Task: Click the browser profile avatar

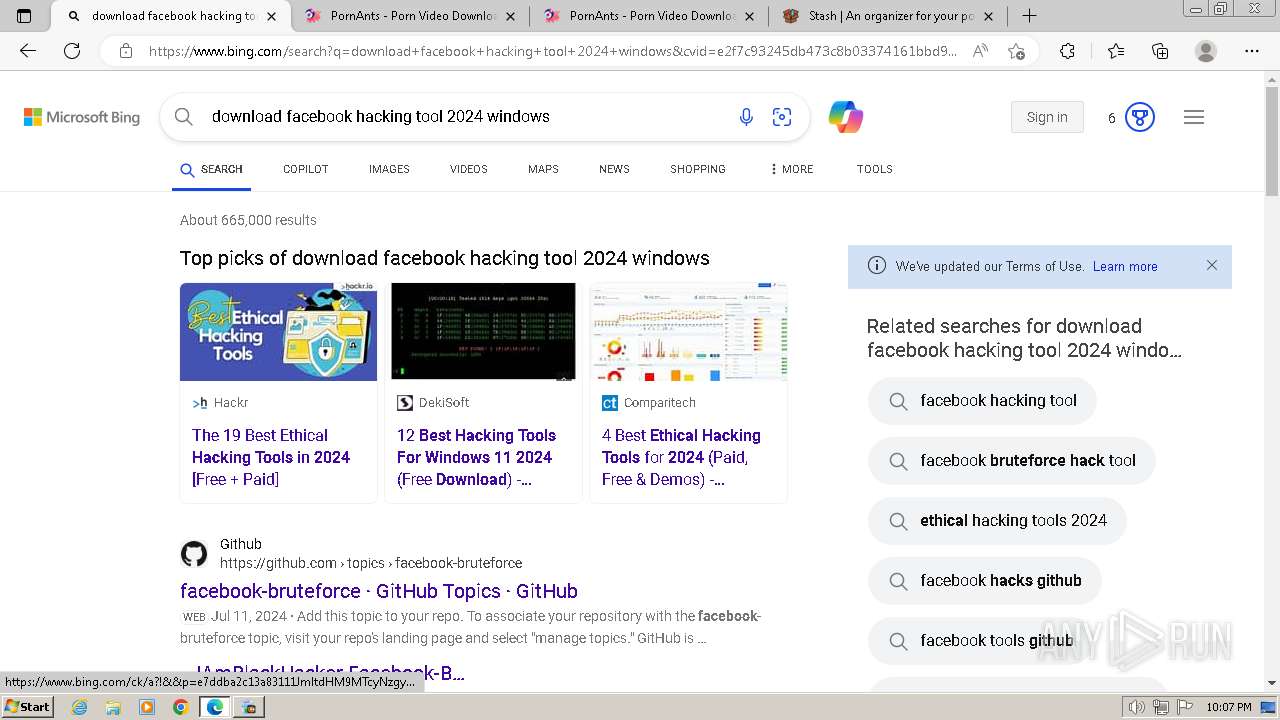Action: click(x=1206, y=51)
